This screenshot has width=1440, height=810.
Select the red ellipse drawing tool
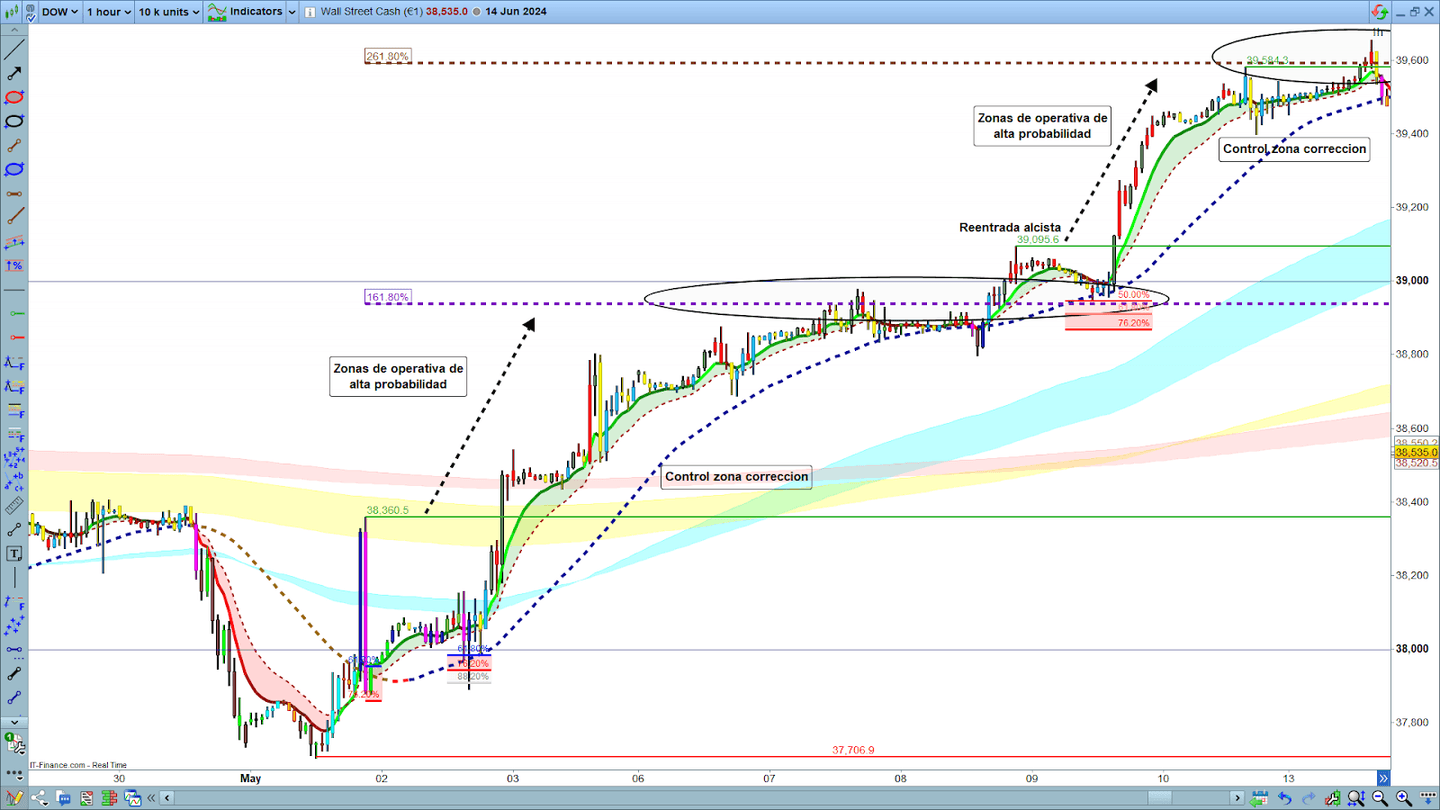click(x=14, y=97)
